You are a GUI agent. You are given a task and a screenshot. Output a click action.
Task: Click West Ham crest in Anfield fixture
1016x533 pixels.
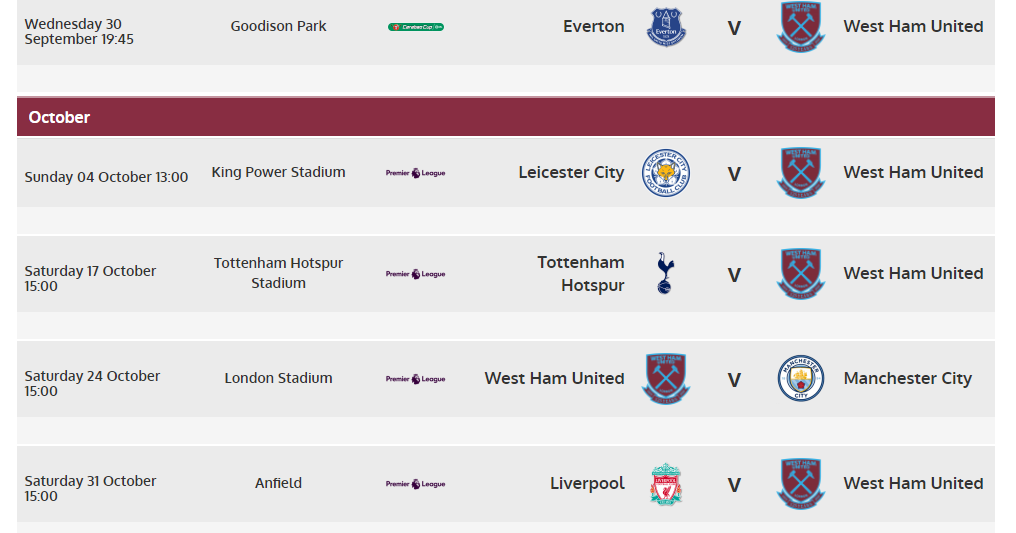coord(801,484)
